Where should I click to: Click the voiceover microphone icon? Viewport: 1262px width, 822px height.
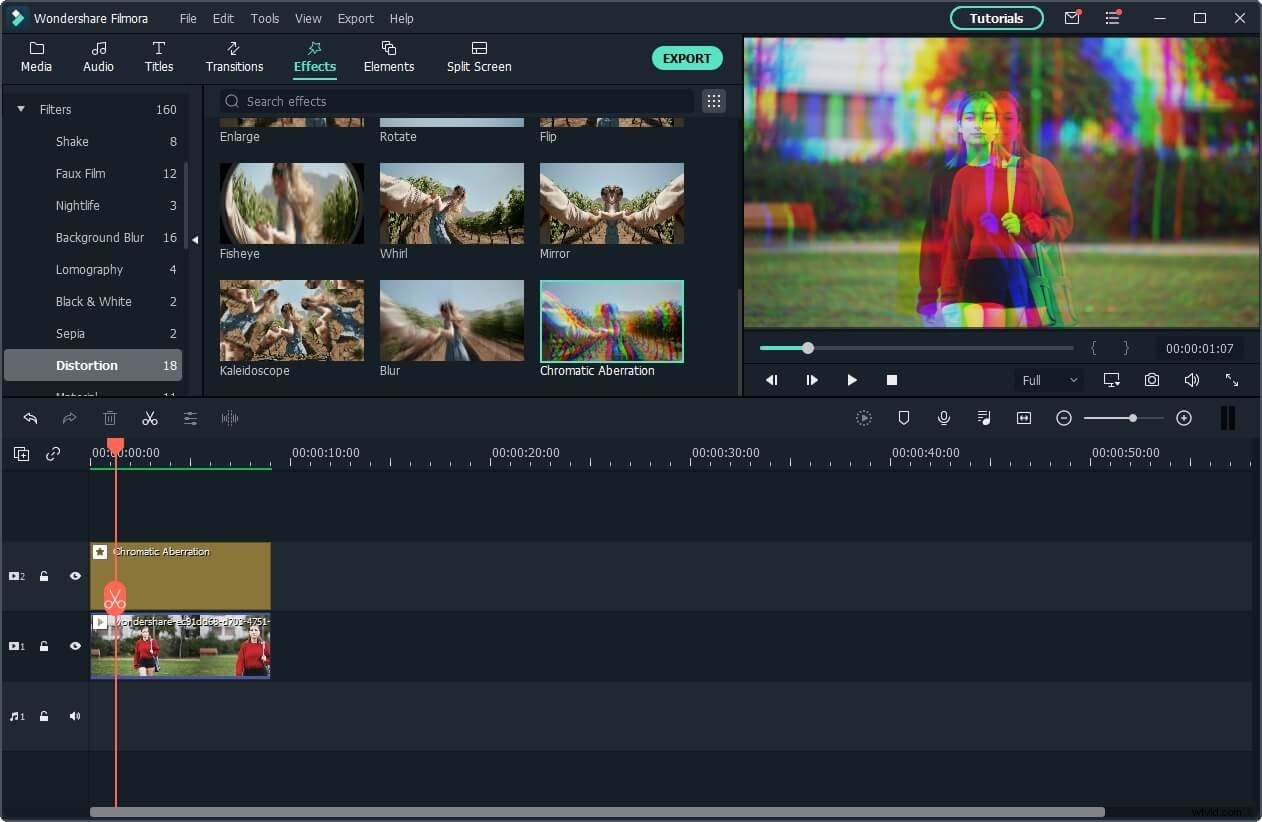click(944, 418)
